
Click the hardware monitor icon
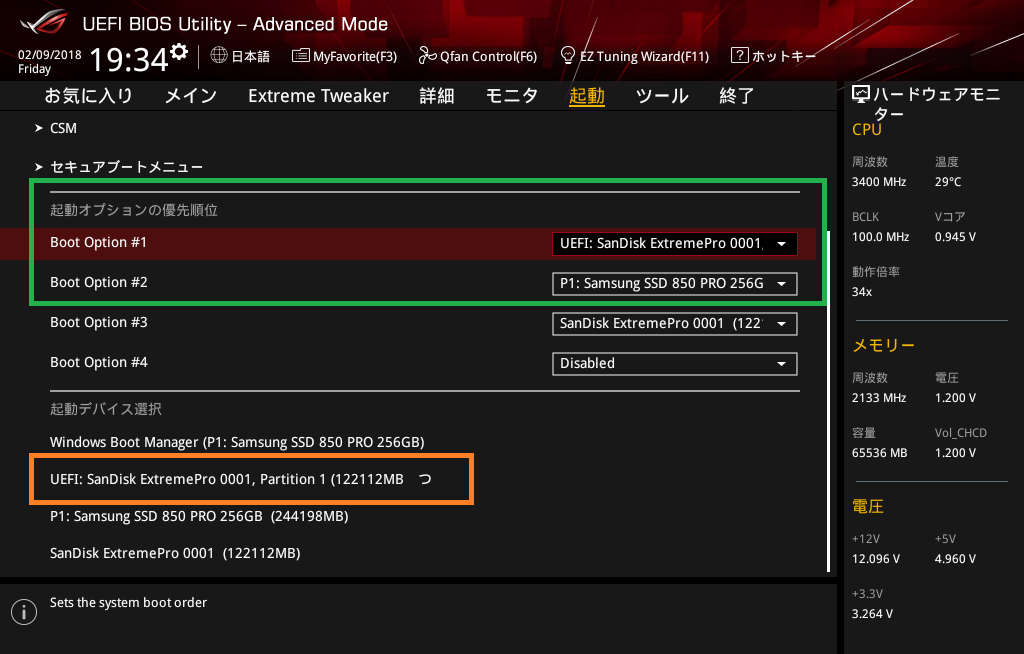tap(861, 95)
